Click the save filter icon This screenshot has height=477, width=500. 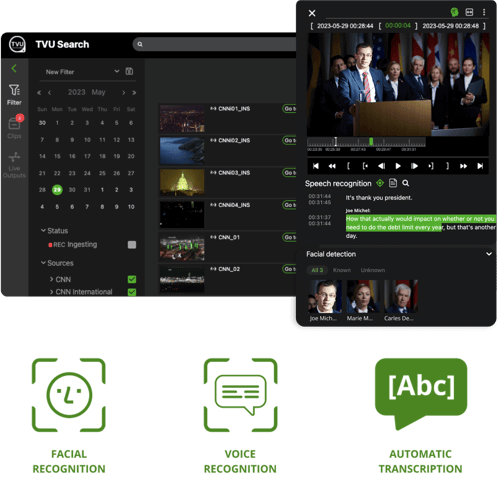129,71
